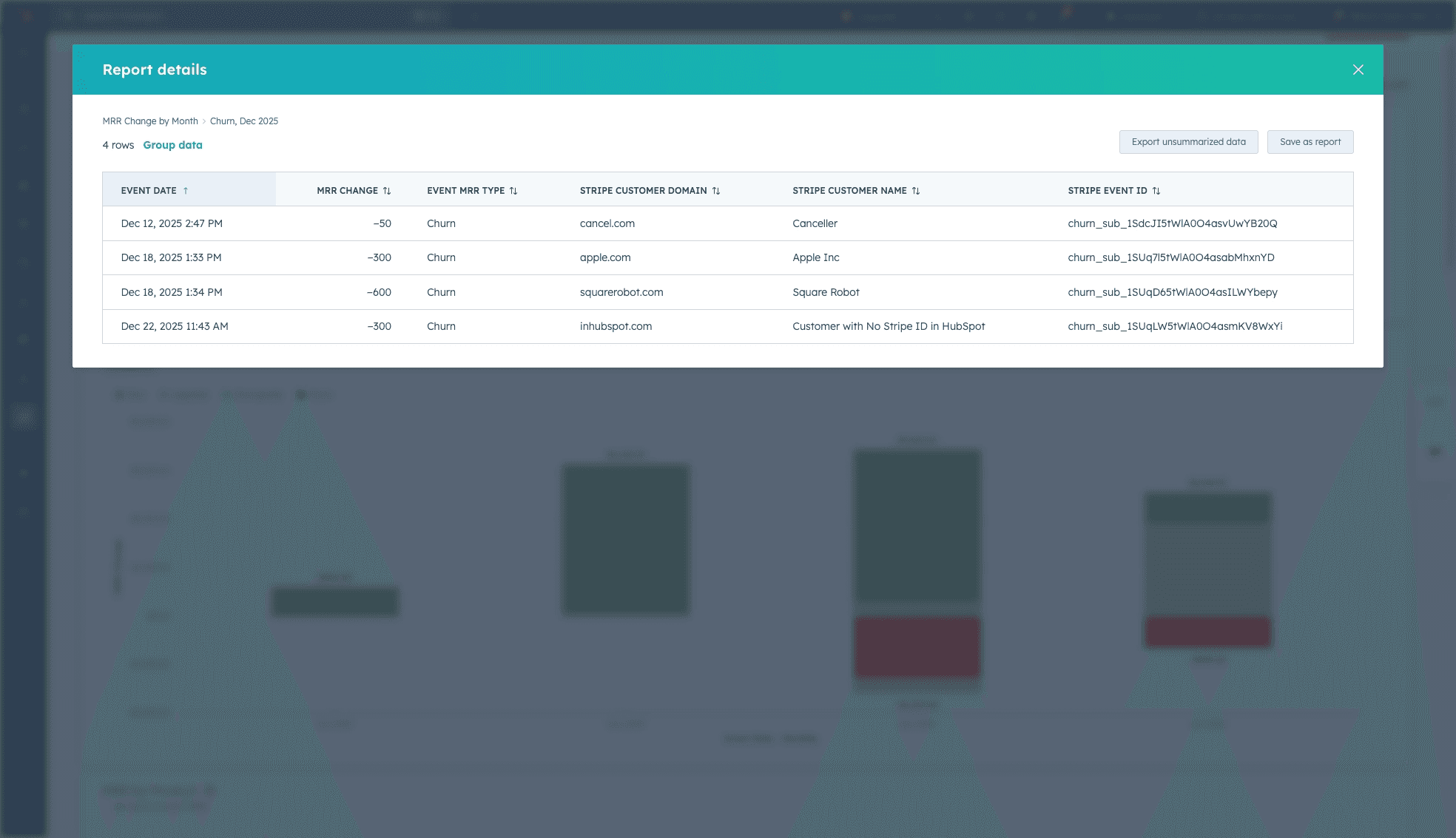Select the -600 MRR change value
The height and width of the screenshot is (838, 1456).
pos(380,292)
